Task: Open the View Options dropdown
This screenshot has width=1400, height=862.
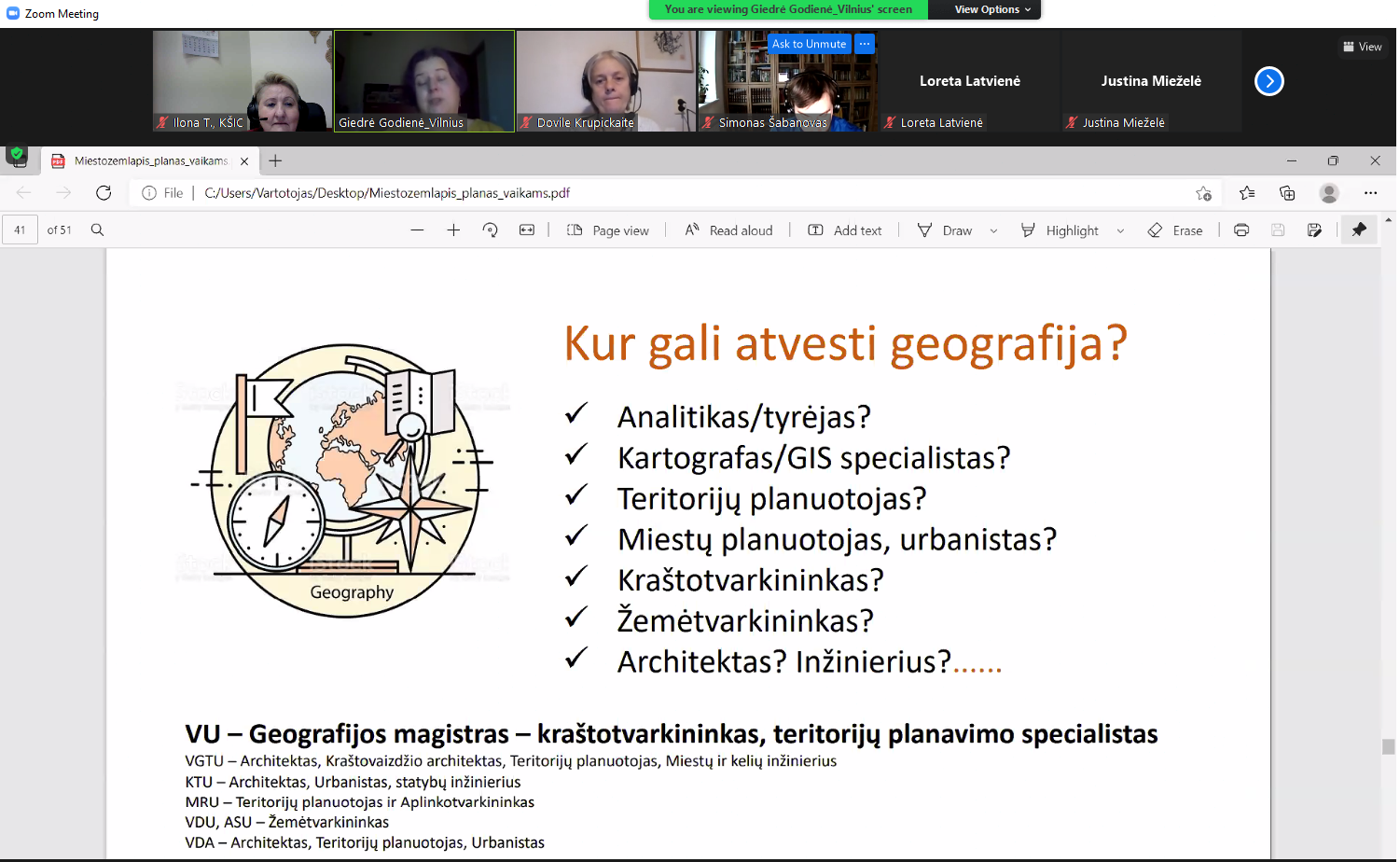Action: tap(992, 9)
